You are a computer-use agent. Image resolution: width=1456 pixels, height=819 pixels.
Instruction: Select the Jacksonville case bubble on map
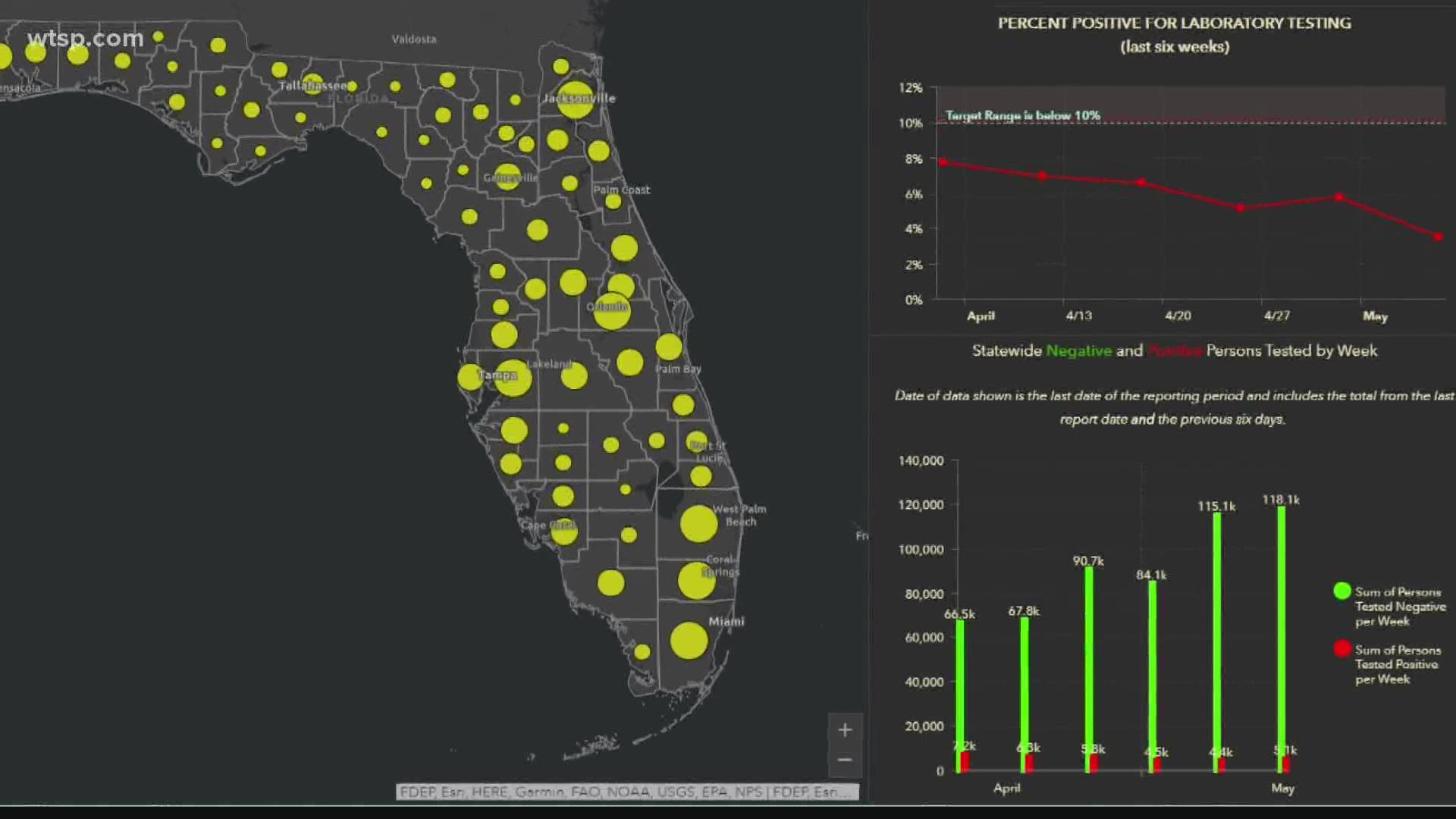click(x=575, y=100)
